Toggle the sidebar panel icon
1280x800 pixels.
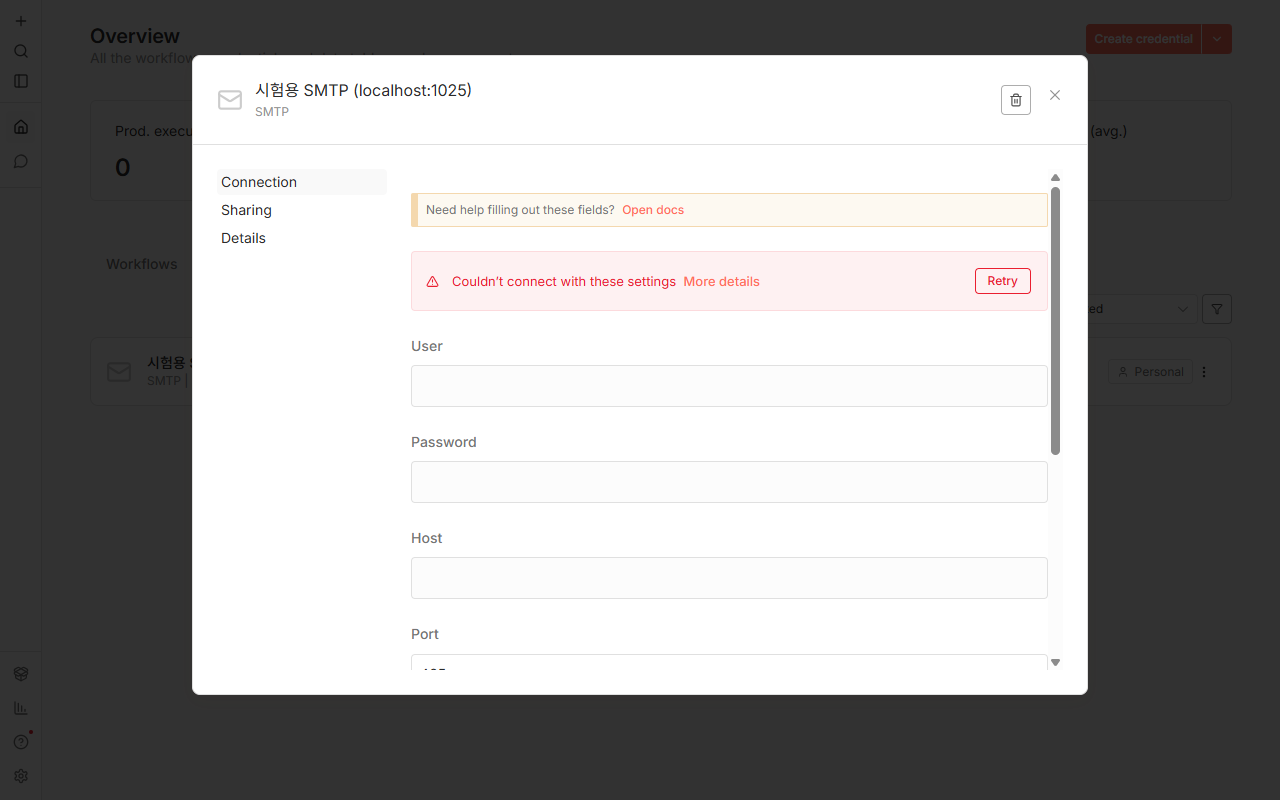[x=21, y=81]
